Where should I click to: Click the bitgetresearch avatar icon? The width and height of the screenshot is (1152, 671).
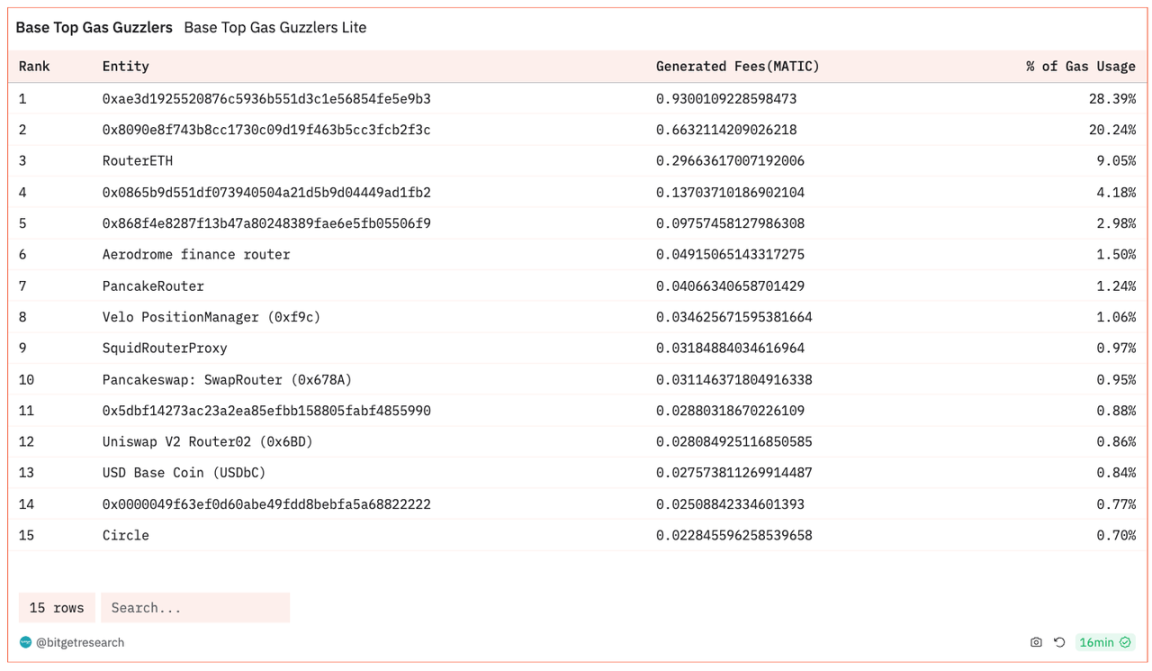pos(26,642)
